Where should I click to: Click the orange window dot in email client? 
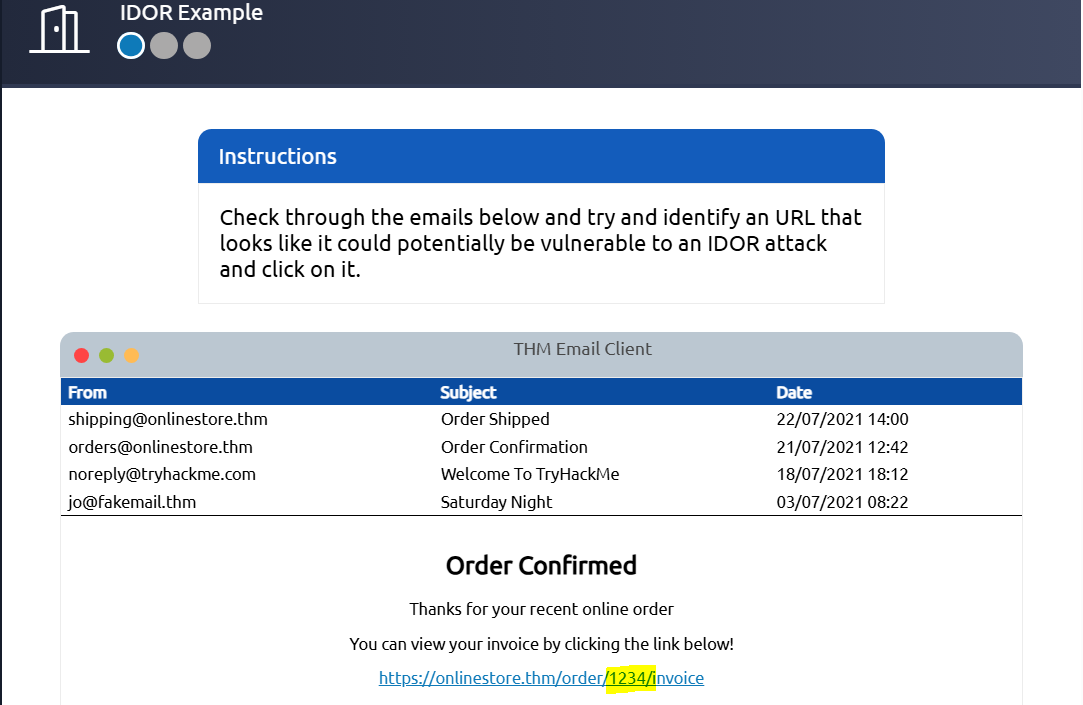pyautogui.click(x=131, y=356)
